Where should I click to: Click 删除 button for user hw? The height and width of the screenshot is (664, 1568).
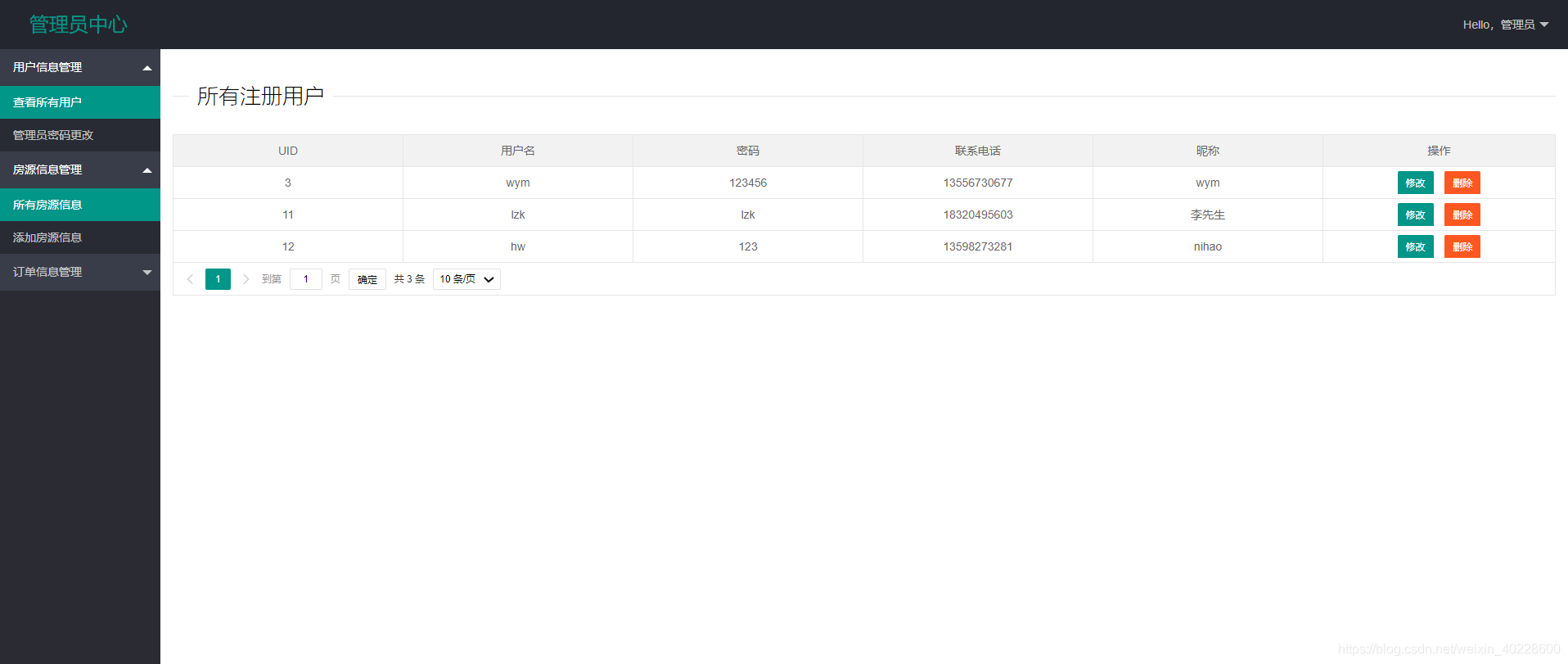point(1462,246)
